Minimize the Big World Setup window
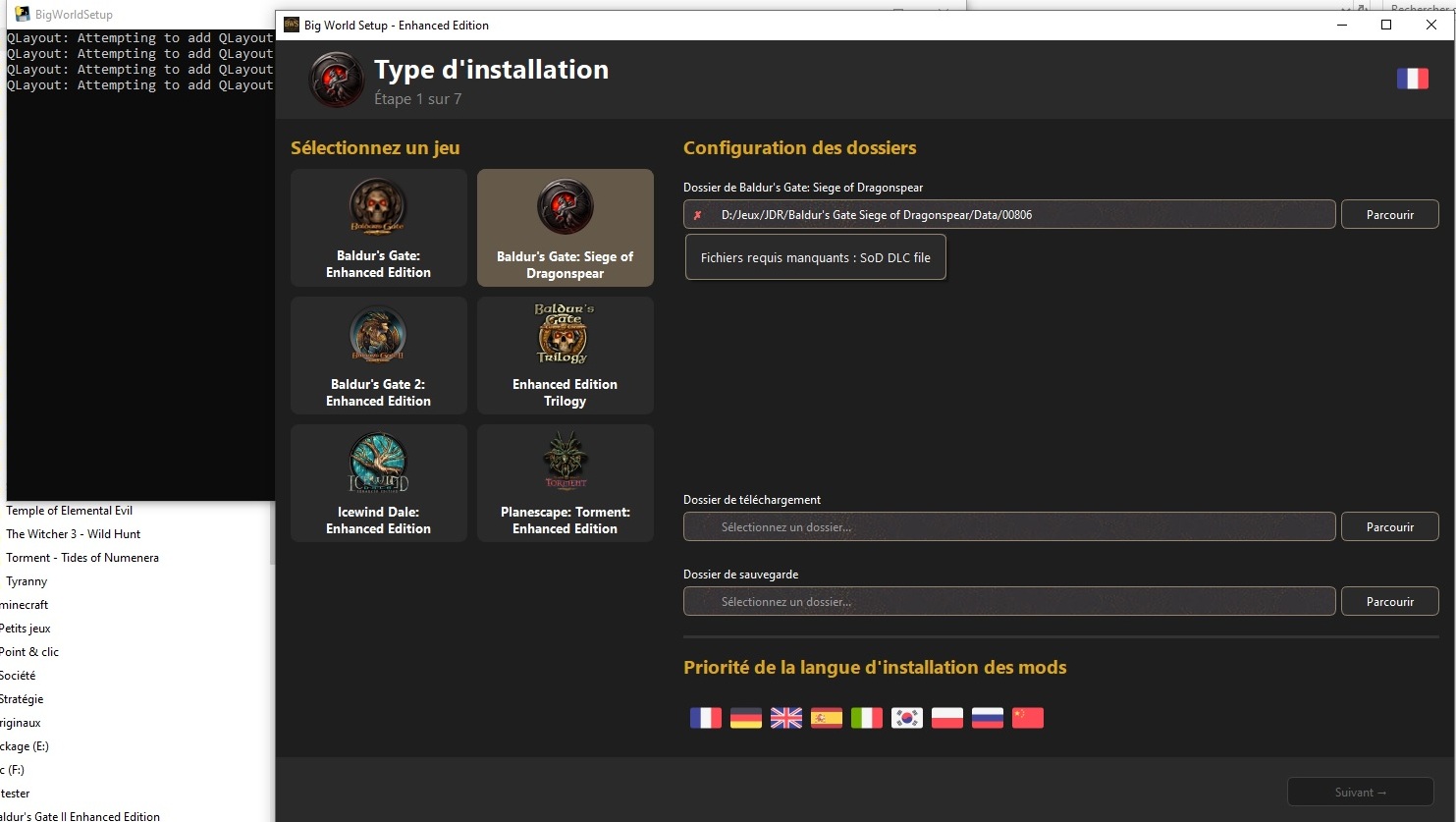Viewport: 1456px width, 822px height. pos(1341,25)
